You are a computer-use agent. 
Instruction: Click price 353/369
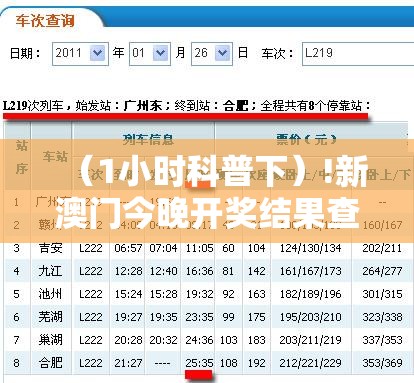(382, 363)
